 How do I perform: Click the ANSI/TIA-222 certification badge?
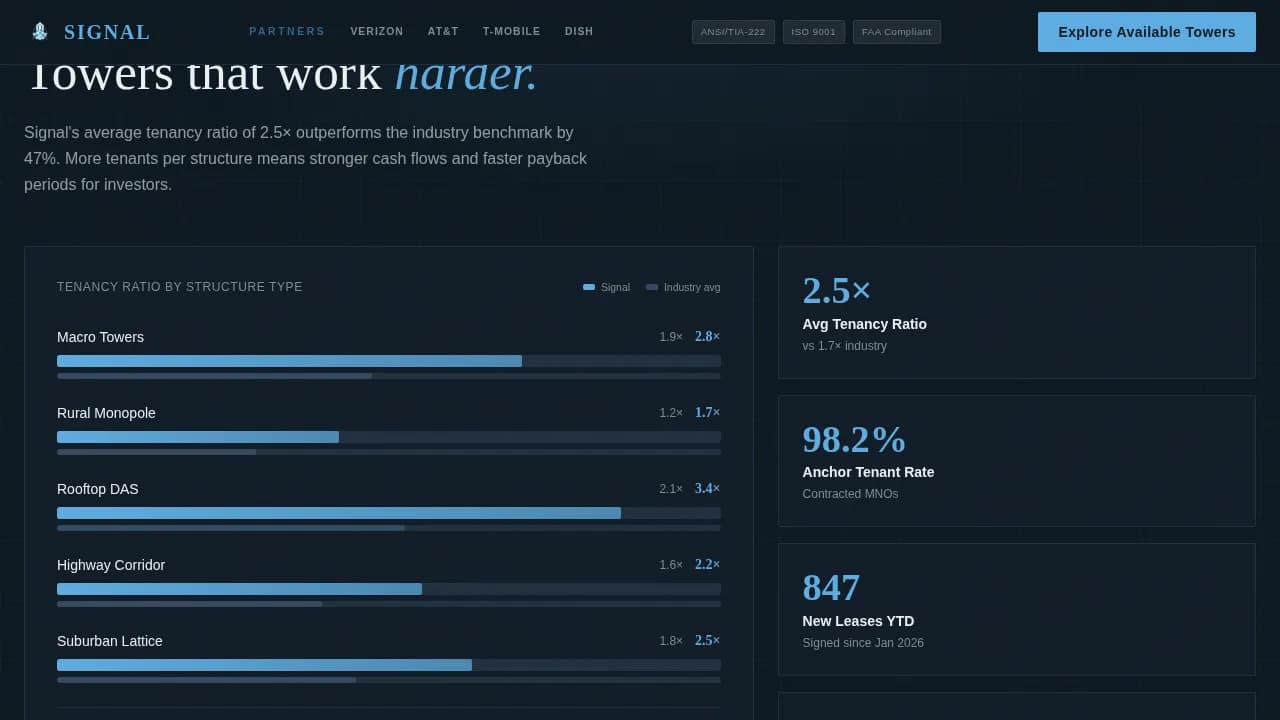733,32
